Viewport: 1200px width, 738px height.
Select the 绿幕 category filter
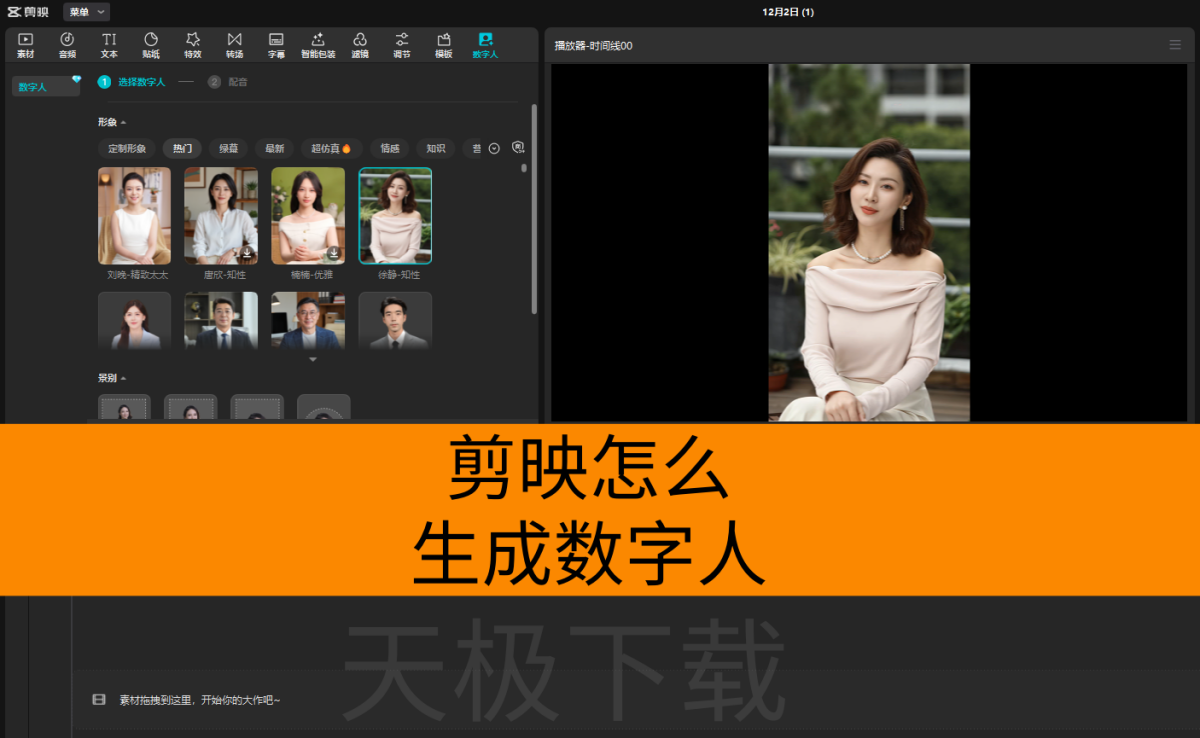click(x=229, y=148)
